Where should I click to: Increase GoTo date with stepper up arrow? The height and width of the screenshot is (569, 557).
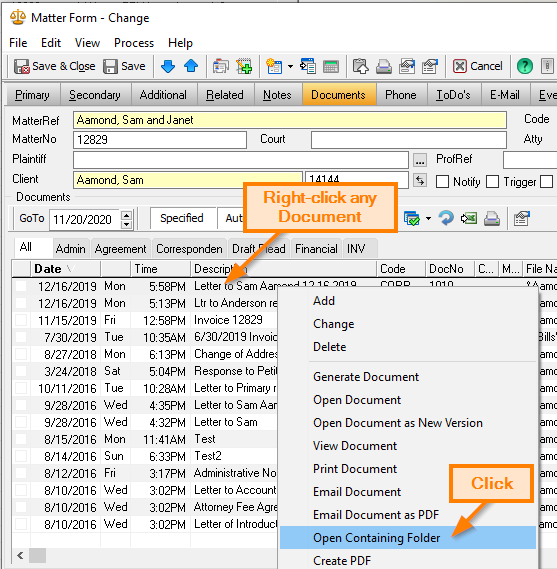[x=126, y=215]
